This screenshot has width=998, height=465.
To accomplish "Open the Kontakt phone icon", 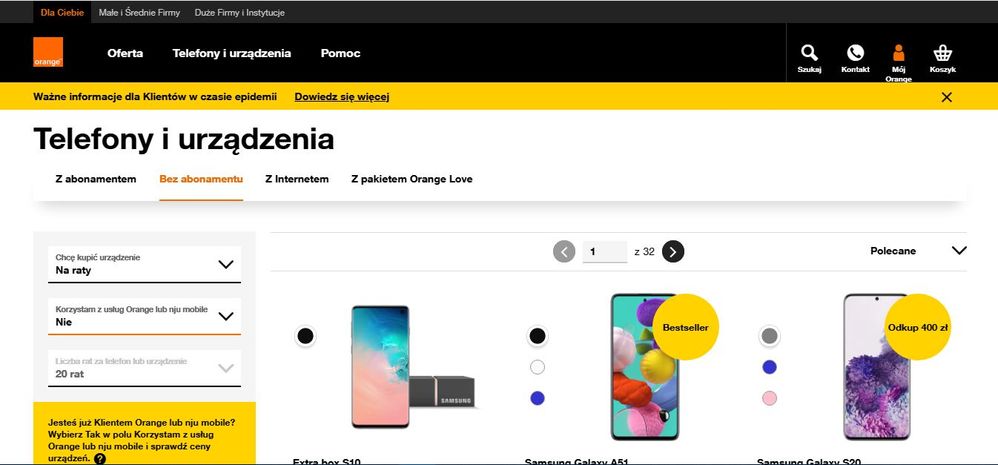I will (855, 59).
